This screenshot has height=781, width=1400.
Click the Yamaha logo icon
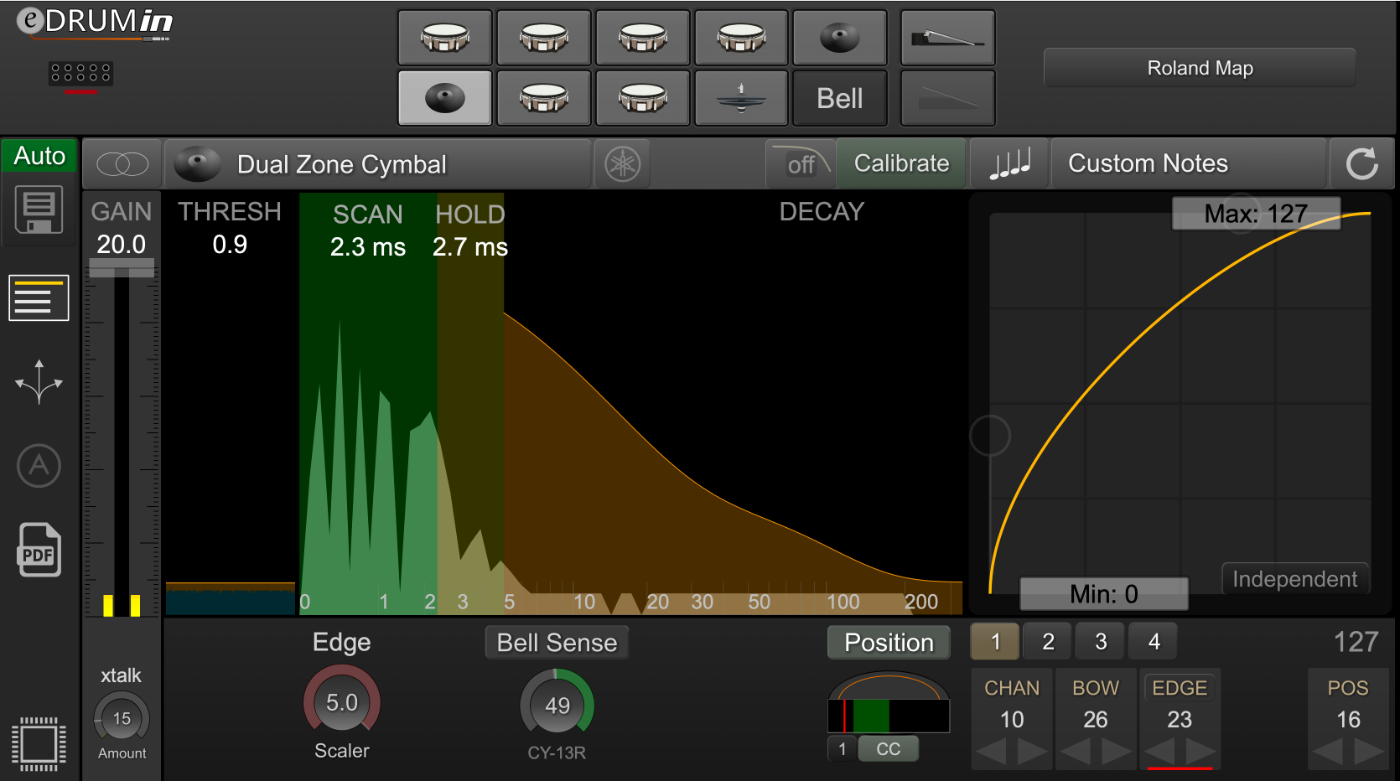click(x=621, y=164)
